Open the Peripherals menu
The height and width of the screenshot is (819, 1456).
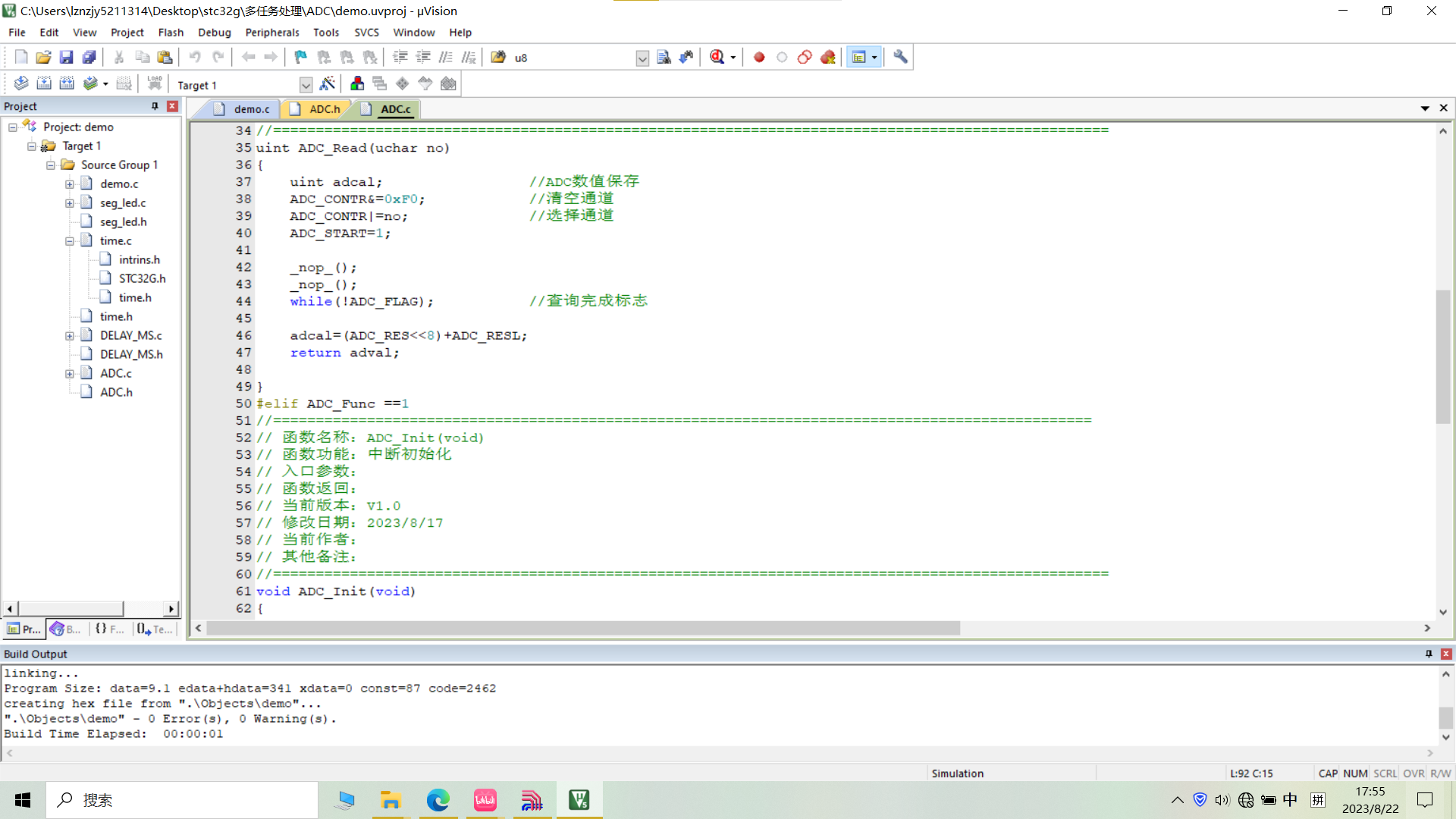click(x=272, y=33)
